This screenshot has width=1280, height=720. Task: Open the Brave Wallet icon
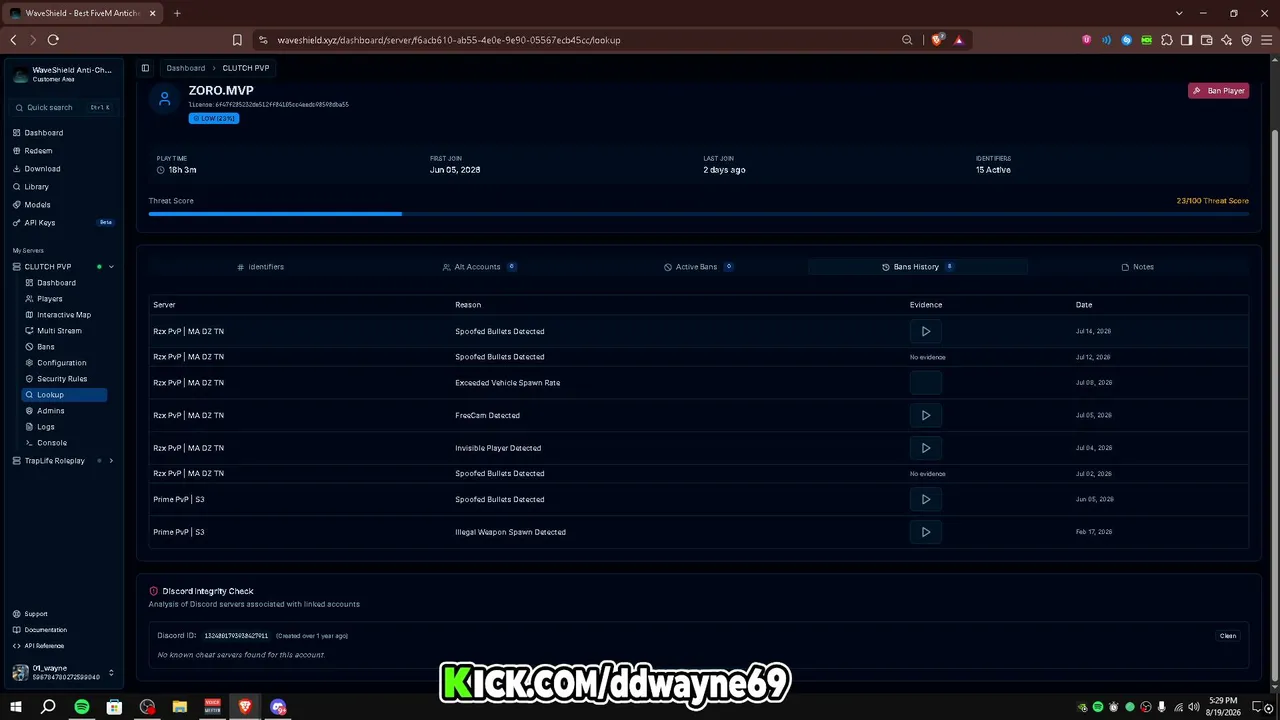[x=1206, y=40]
